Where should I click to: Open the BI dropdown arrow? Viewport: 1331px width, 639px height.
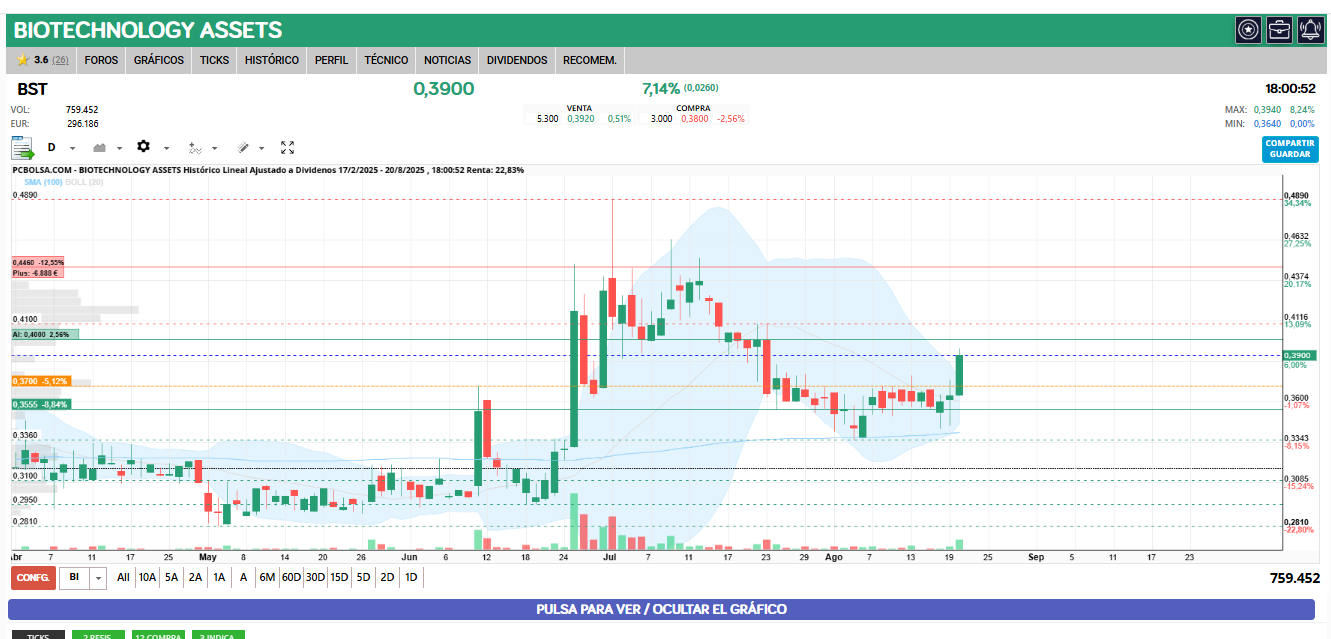coord(98,577)
